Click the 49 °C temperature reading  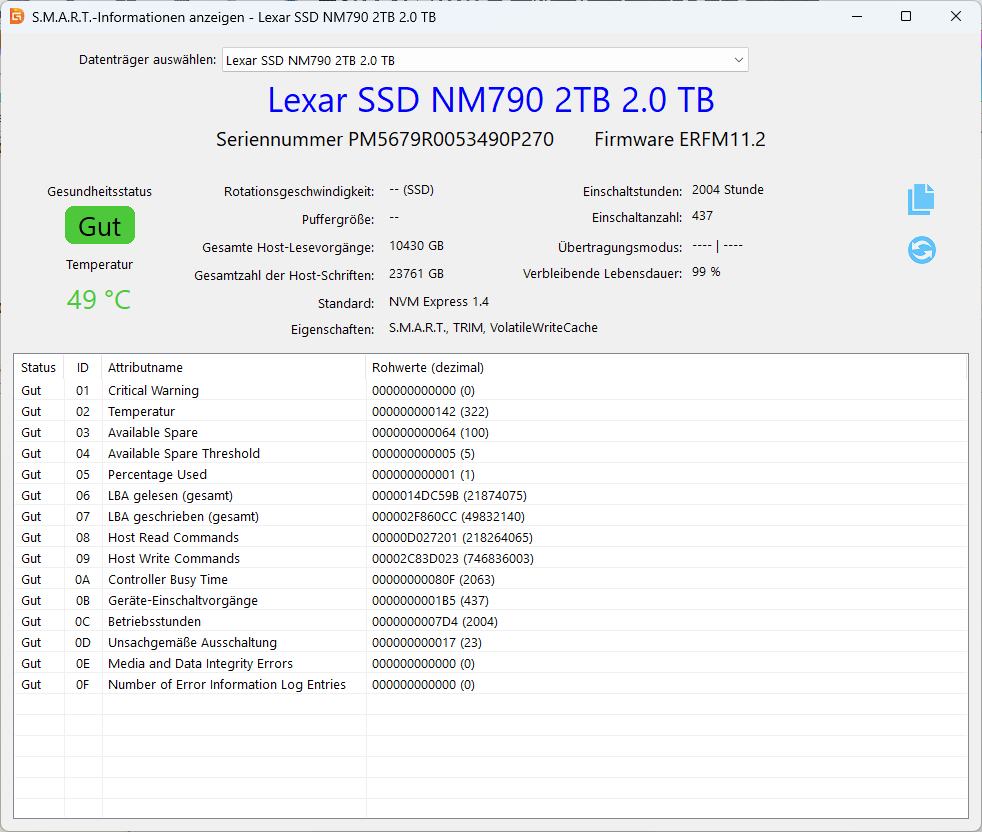tap(99, 299)
